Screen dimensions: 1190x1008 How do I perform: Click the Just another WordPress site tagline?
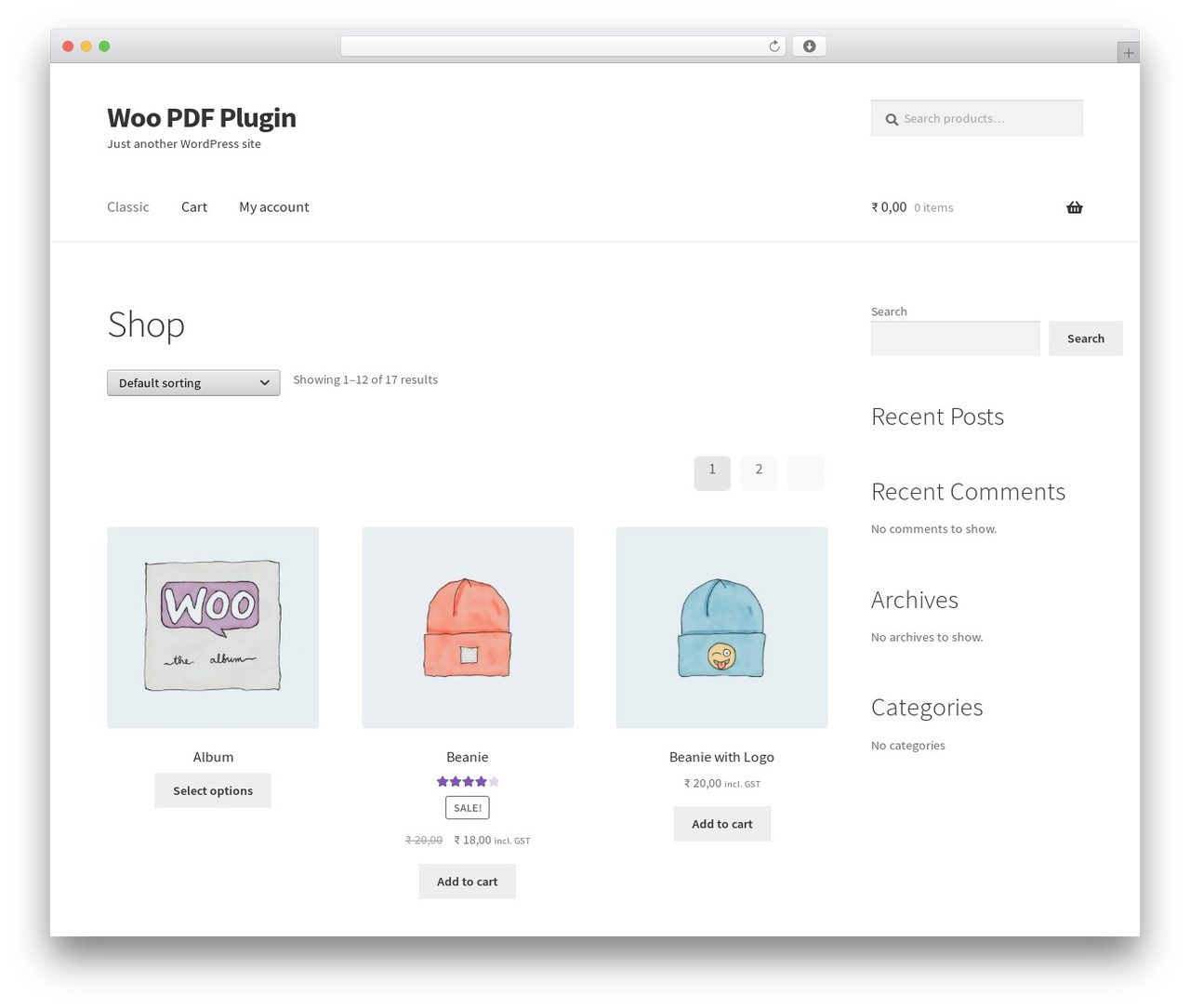click(184, 144)
